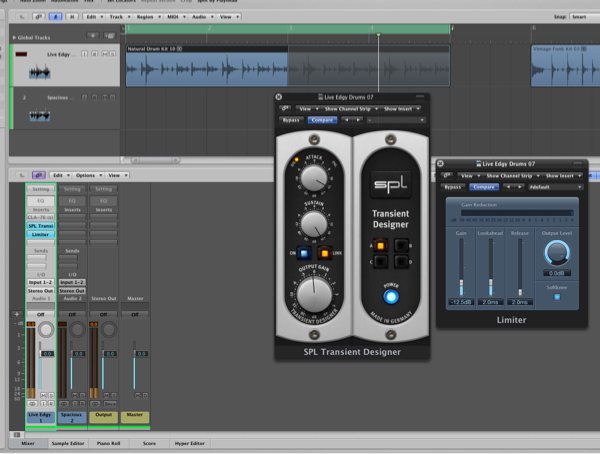Expand Global Tracks disclosure triangle
Screen dimensions: 600x454
pyautogui.click(x=14, y=38)
